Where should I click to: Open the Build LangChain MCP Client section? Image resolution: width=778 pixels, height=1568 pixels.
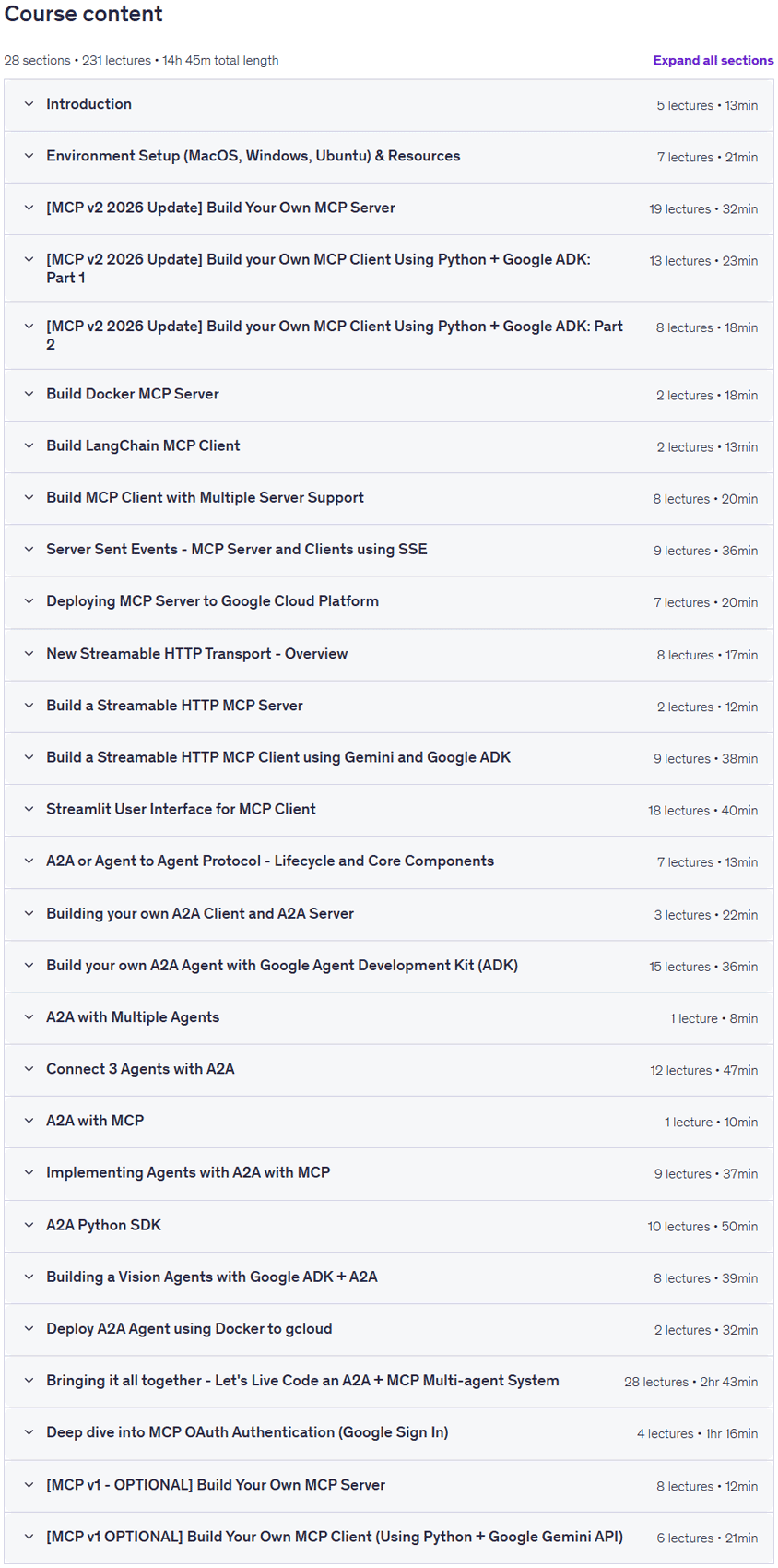pos(388,446)
